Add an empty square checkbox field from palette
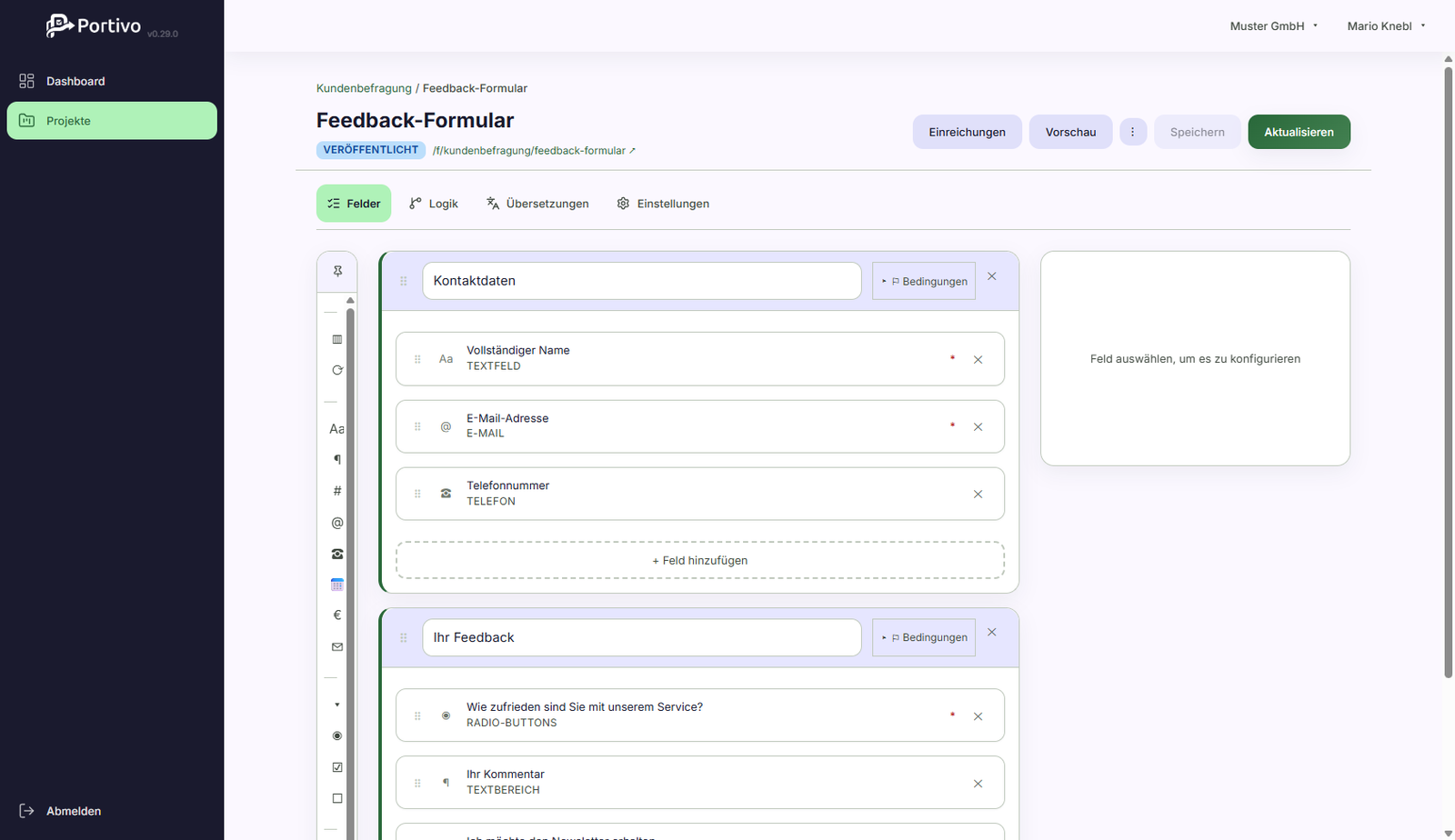Screen dimensions: 1455x840 tap(337, 798)
